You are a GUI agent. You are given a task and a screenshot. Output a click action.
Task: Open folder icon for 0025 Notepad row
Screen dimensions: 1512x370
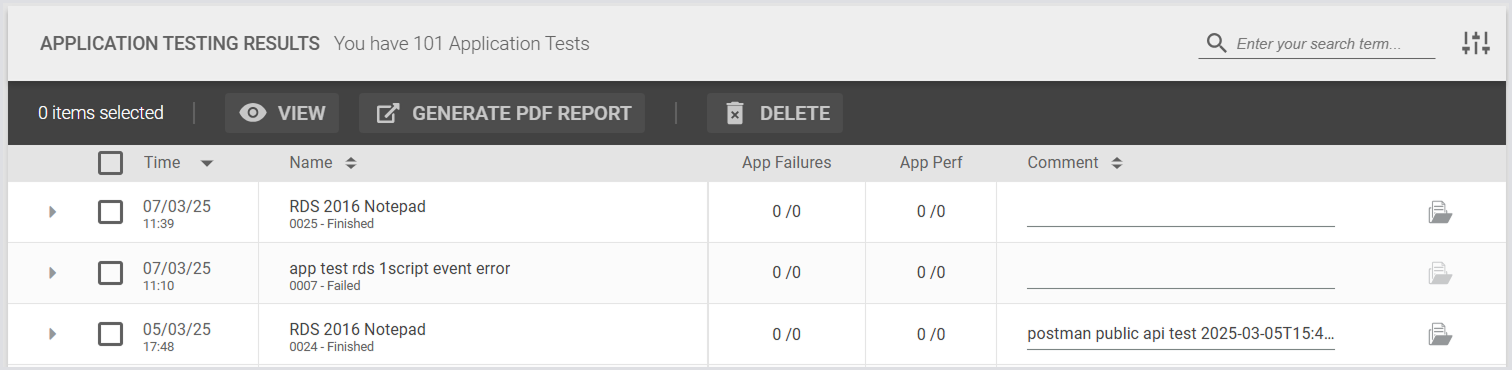tap(1440, 212)
